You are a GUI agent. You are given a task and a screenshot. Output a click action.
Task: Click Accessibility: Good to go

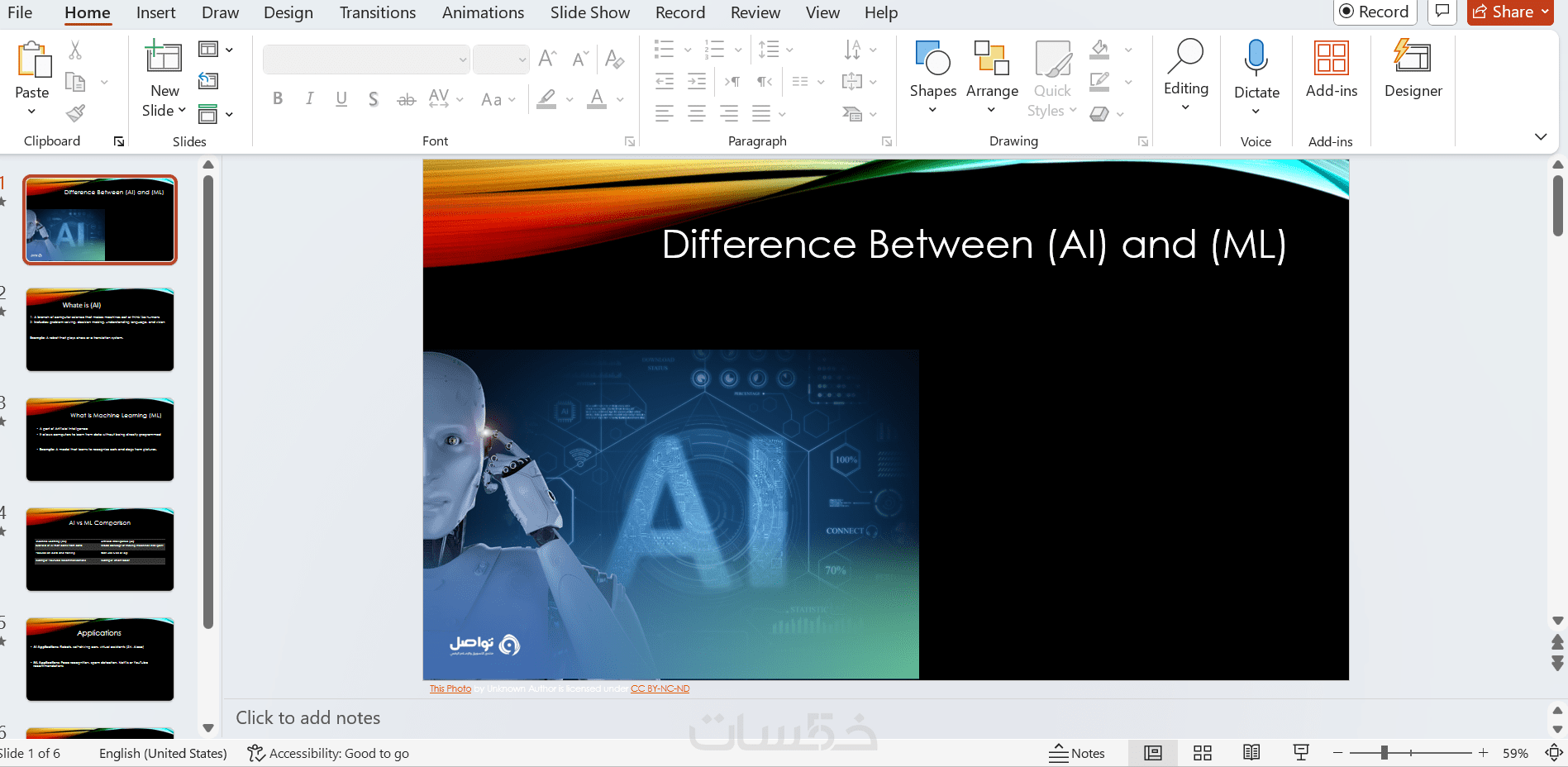point(328,753)
